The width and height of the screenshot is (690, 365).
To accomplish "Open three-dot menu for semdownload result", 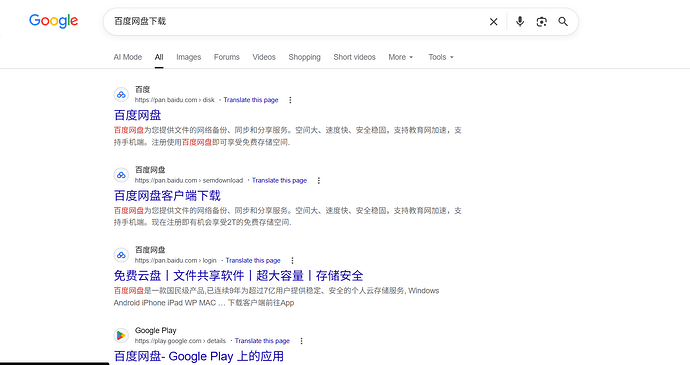I will point(319,181).
